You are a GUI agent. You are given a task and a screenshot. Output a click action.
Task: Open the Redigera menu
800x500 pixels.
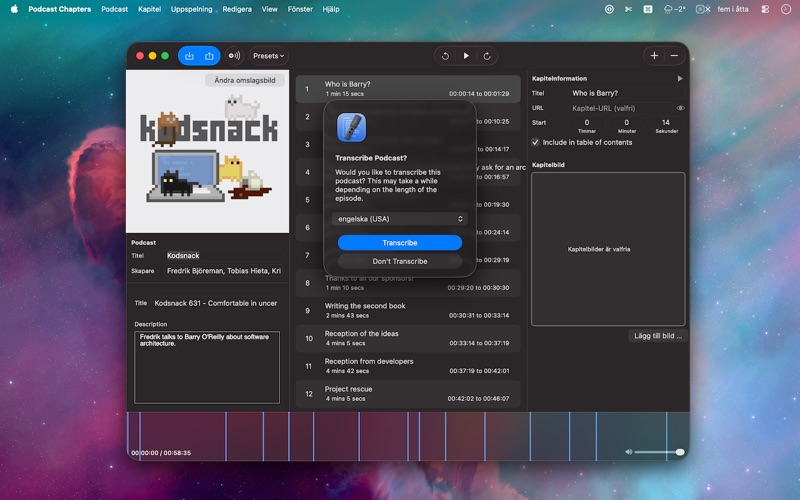click(237, 9)
